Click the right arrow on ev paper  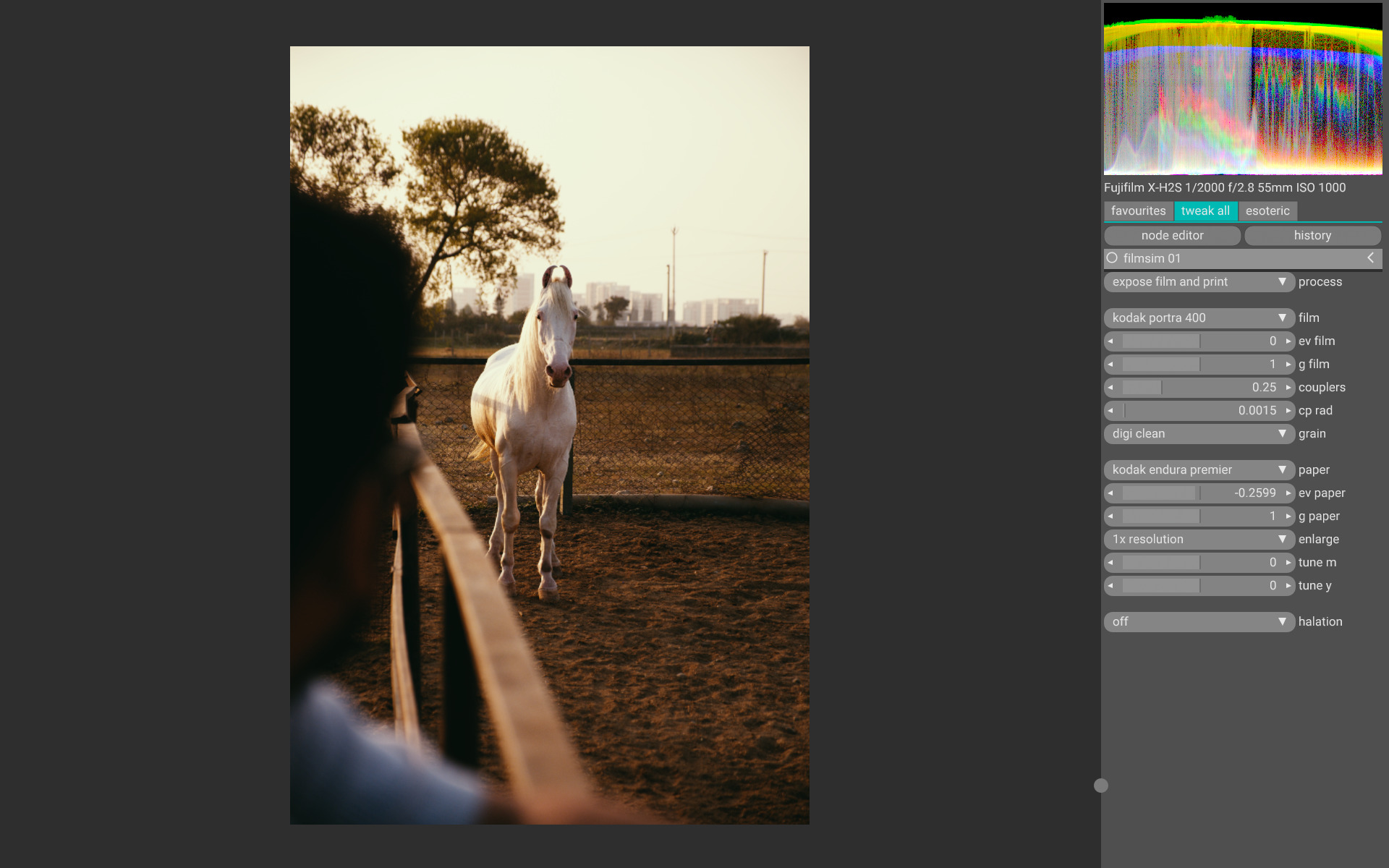coord(1288,493)
